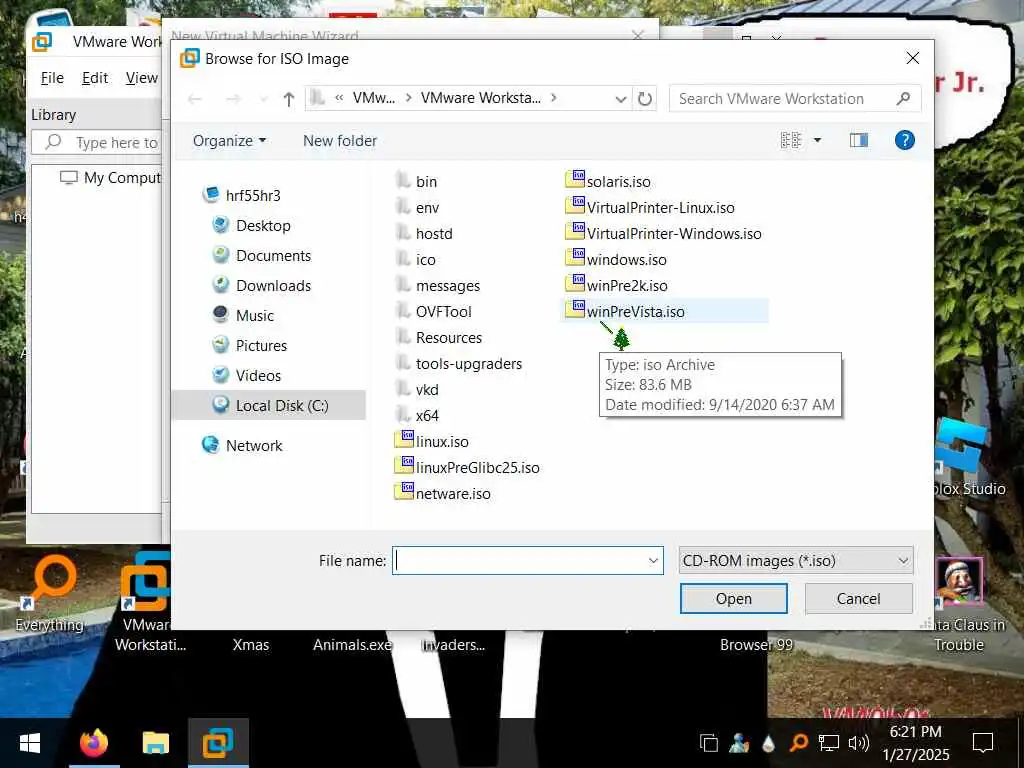Viewport: 1024px width, 768px height.
Task: Select Downloads in the navigation pane
Action: pyautogui.click(x=273, y=285)
